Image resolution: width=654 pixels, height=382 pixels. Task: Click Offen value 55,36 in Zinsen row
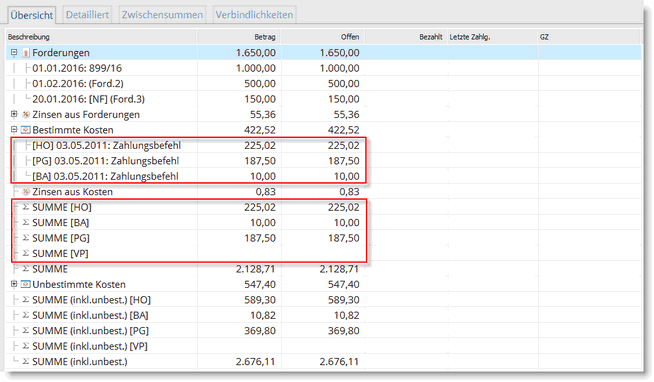pos(346,114)
